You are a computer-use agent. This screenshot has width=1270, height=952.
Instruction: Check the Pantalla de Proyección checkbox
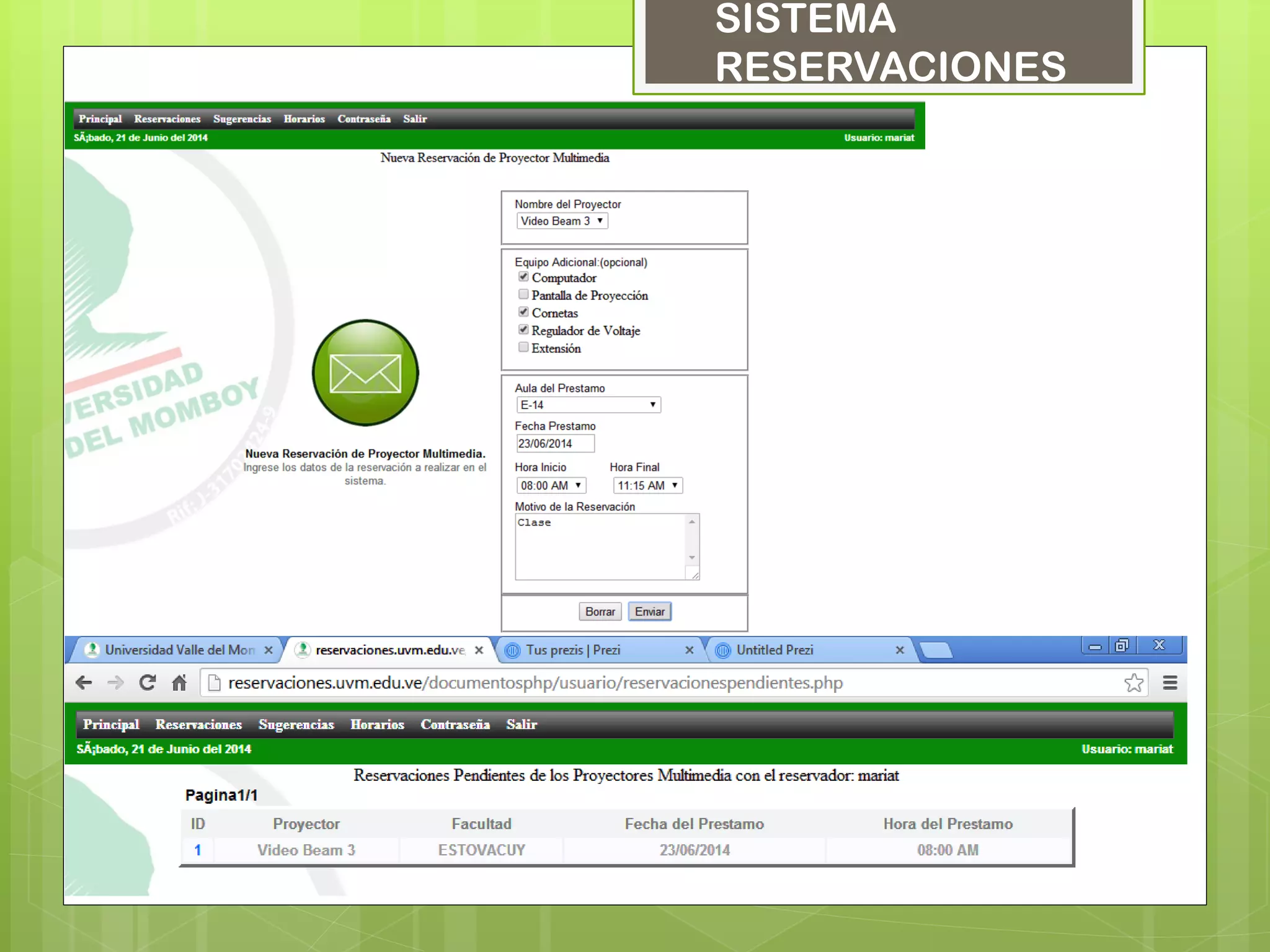coord(523,294)
